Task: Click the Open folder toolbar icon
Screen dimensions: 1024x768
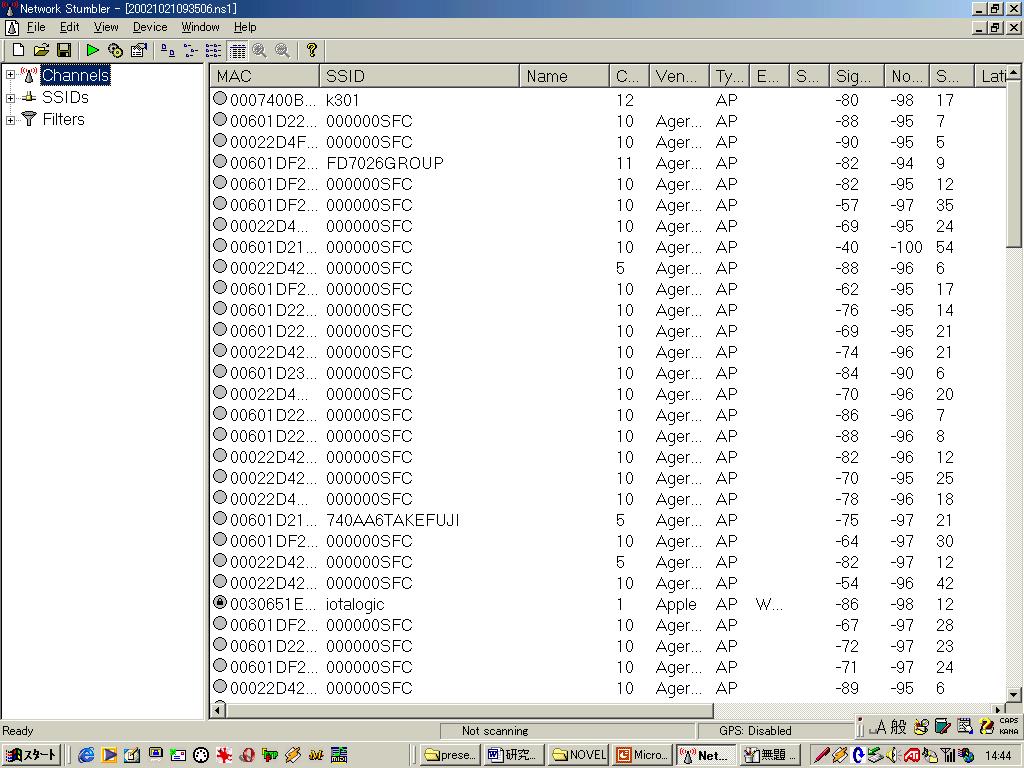Action: 41,50
